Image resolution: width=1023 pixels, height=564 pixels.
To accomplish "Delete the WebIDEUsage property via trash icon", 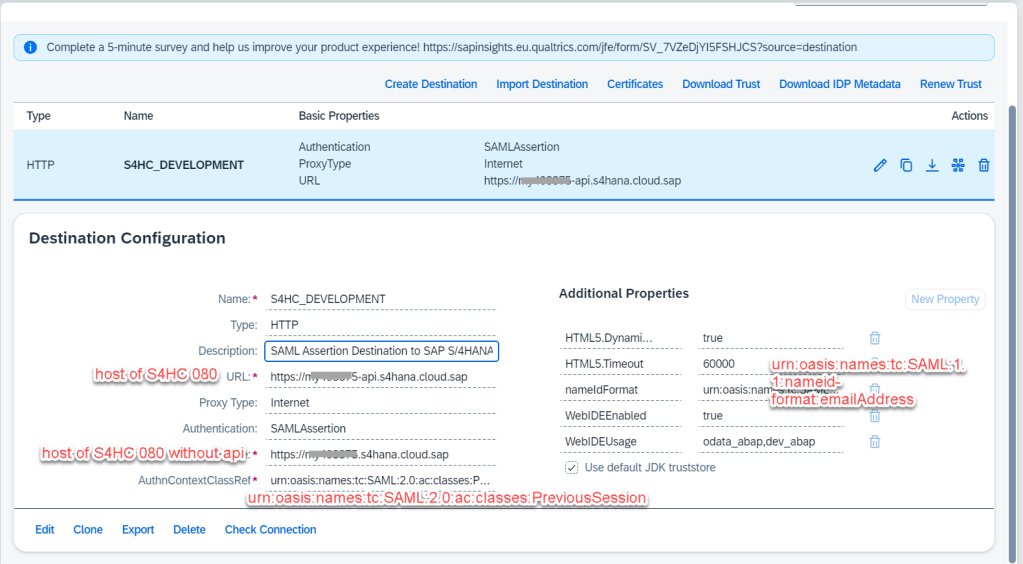I will click(x=875, y=441).
